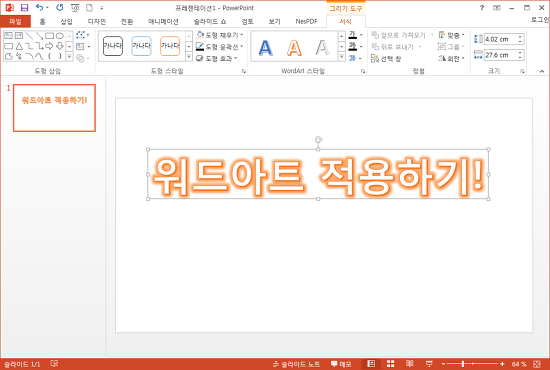The width and height of the screenshot is (550, 370).
Task: Select the arrow line shape
Action: pos(39,35)
